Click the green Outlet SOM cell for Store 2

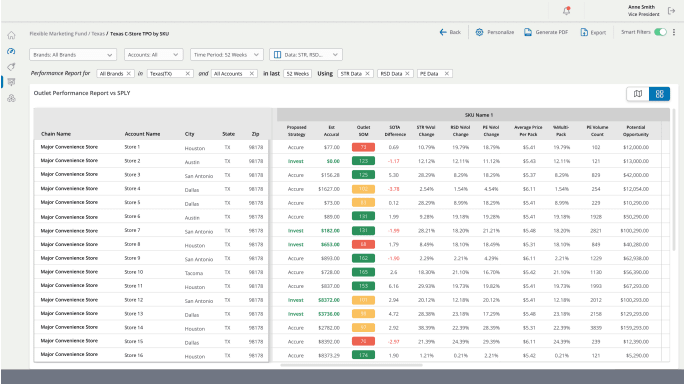tap(363, 161)
